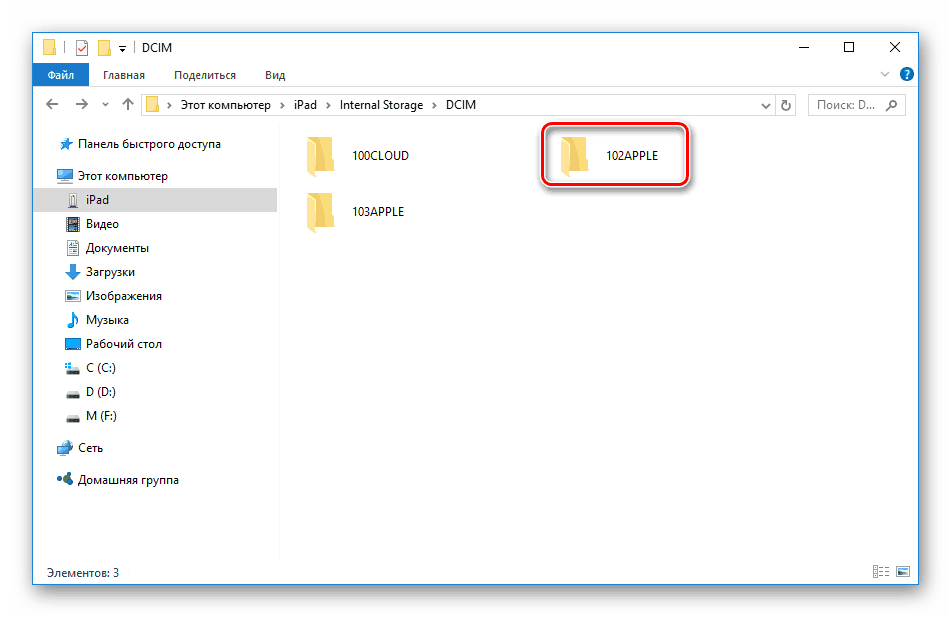Open the Customize Quick Access Toolbar dropdown

point(122,48)
